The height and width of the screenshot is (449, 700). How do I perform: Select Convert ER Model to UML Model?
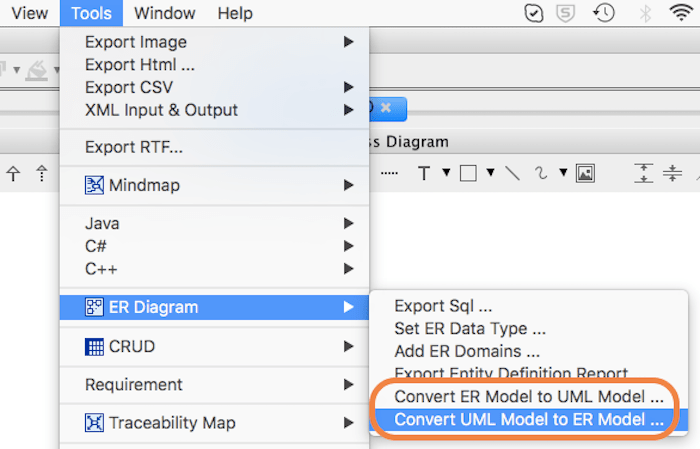[528, 396]
